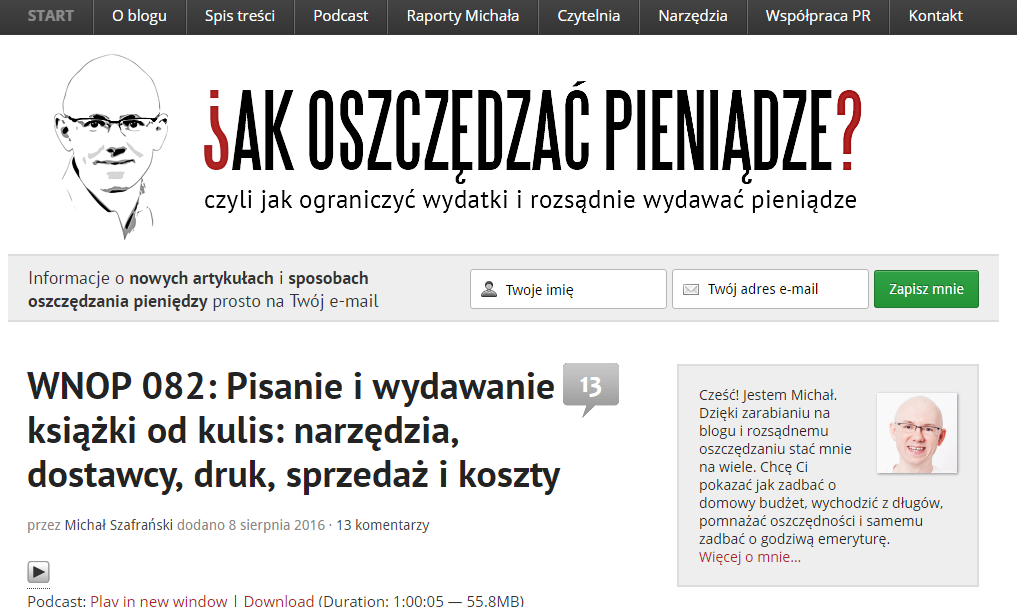Click the date text 8 sierpnia 2016

[276, 525]
